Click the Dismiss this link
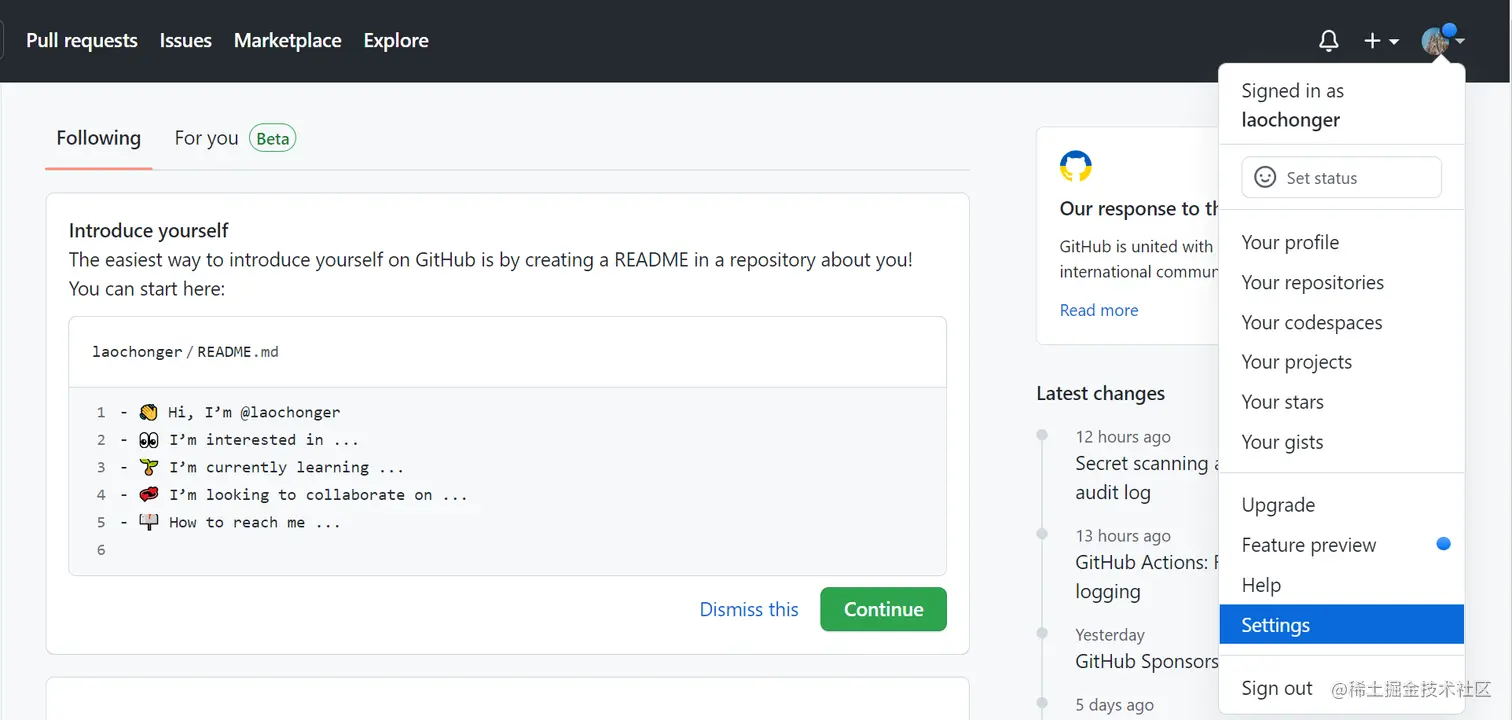 [x=749, y=609]
